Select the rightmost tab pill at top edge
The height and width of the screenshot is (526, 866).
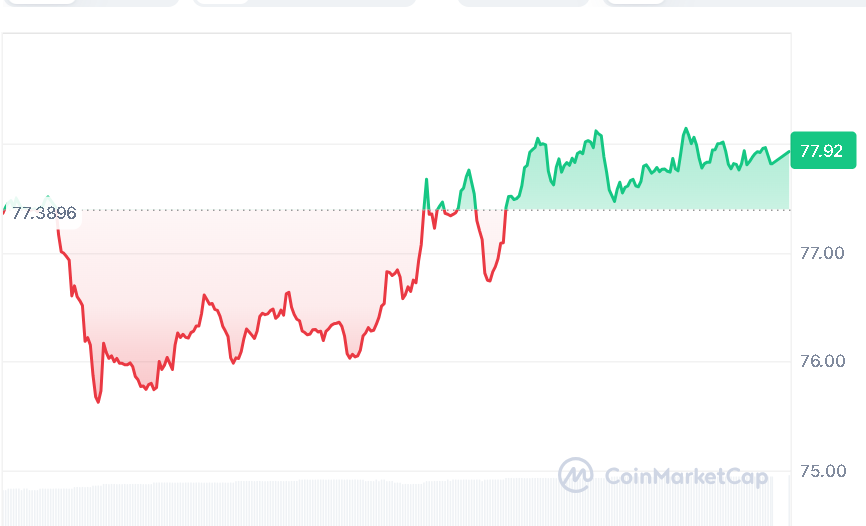735,3
